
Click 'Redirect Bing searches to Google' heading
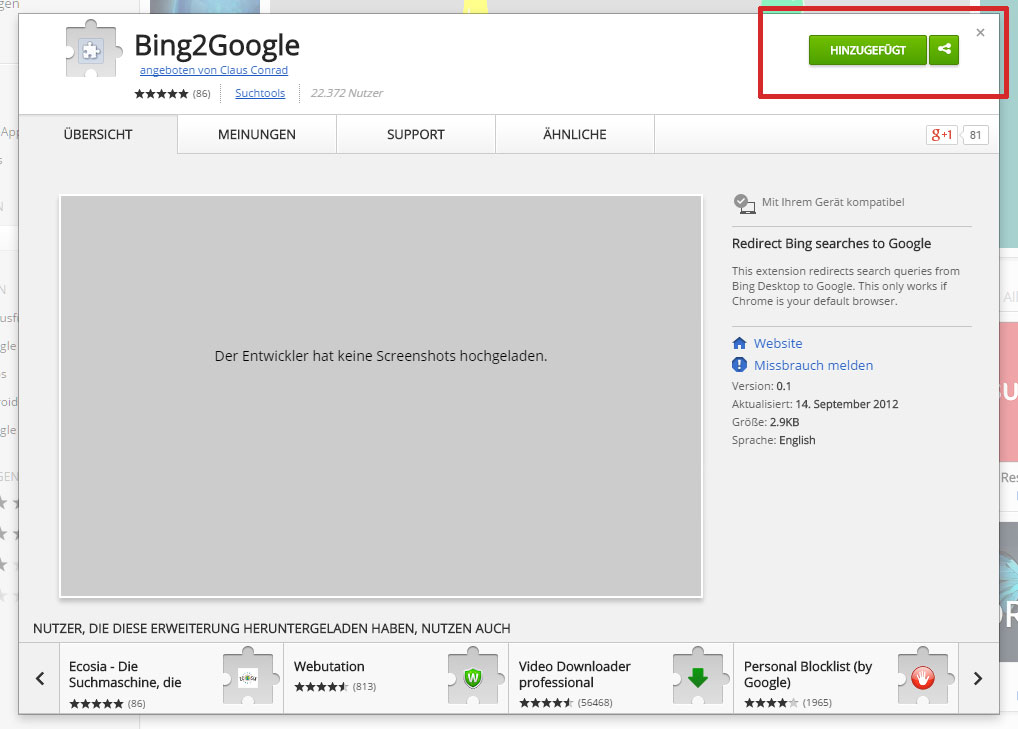832,243
